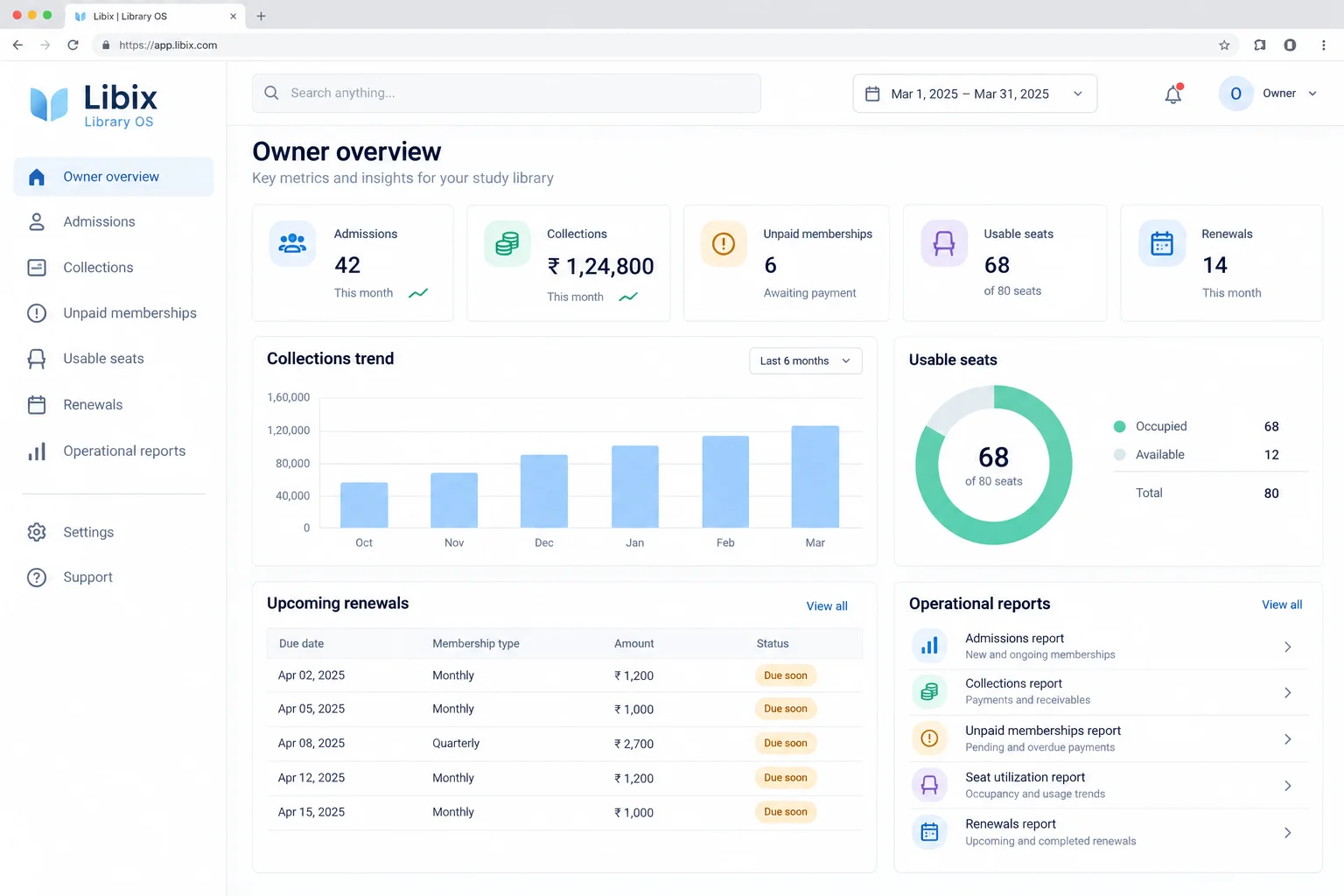
Task: Expand the Owner account menu chevron
Action: 1312,94
